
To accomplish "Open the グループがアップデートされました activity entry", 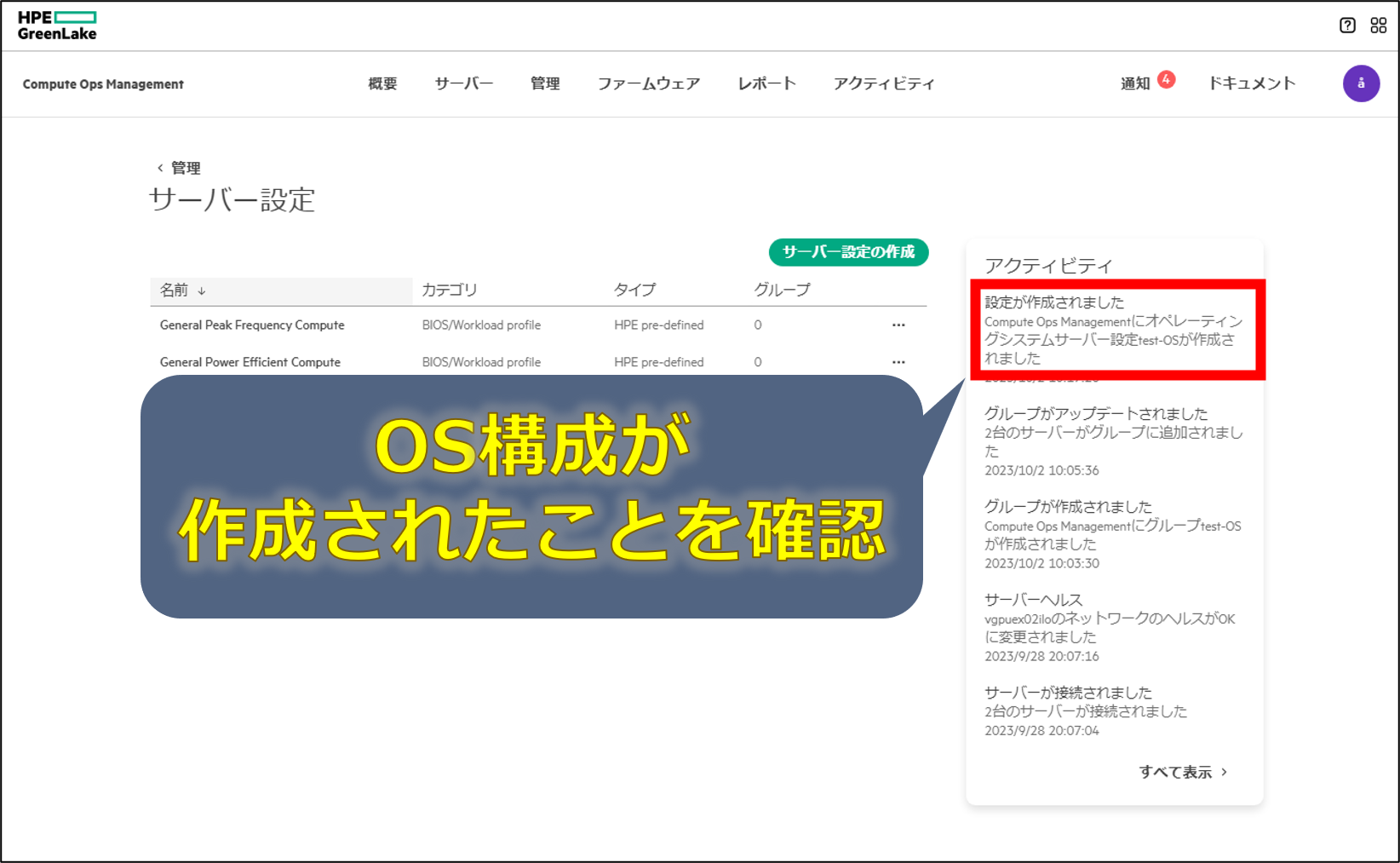I will coord(1114,441).
